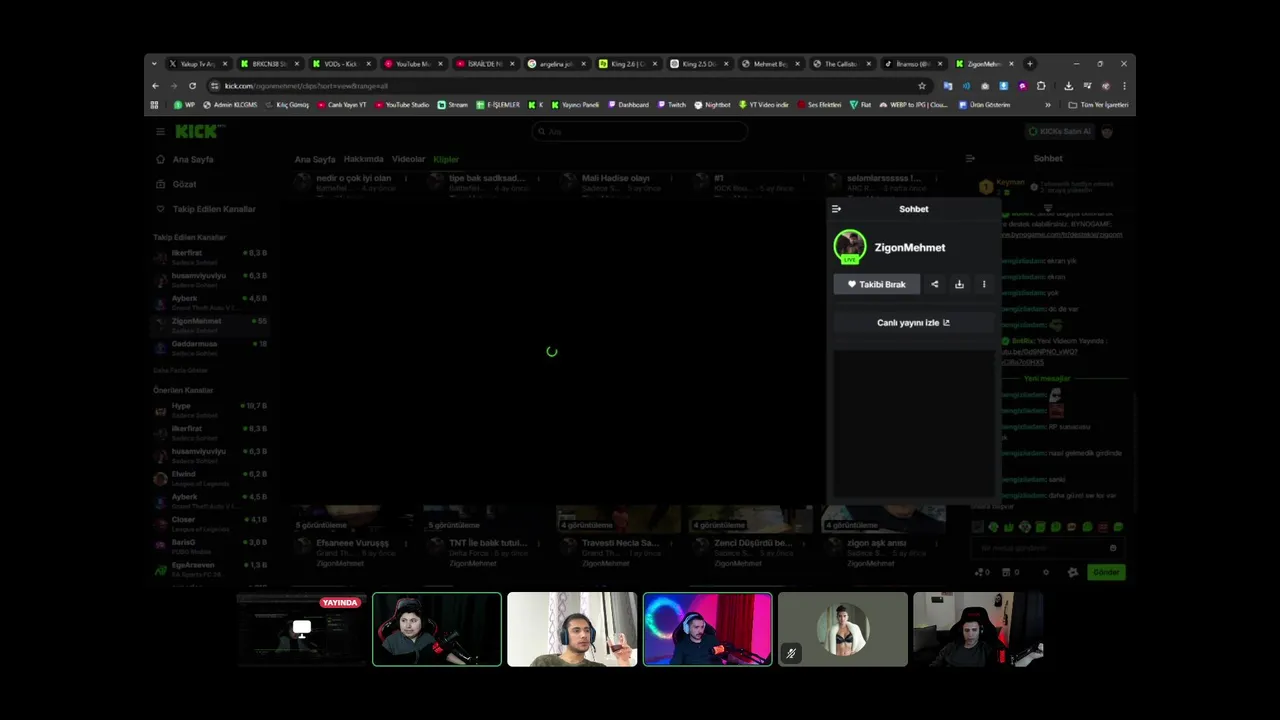Select the YAYINDA screen-share thumbnail

[301, 629]
